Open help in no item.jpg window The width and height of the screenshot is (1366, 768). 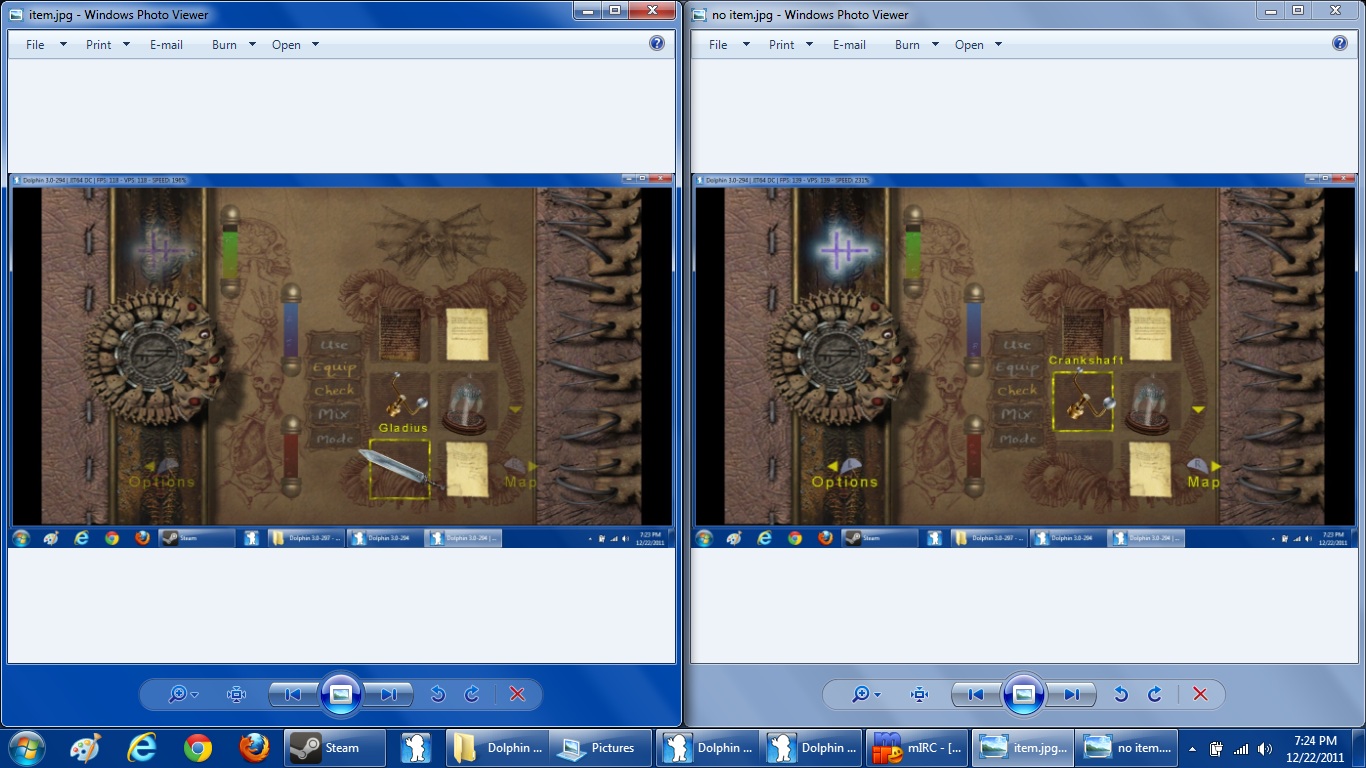pos(1340,44)
